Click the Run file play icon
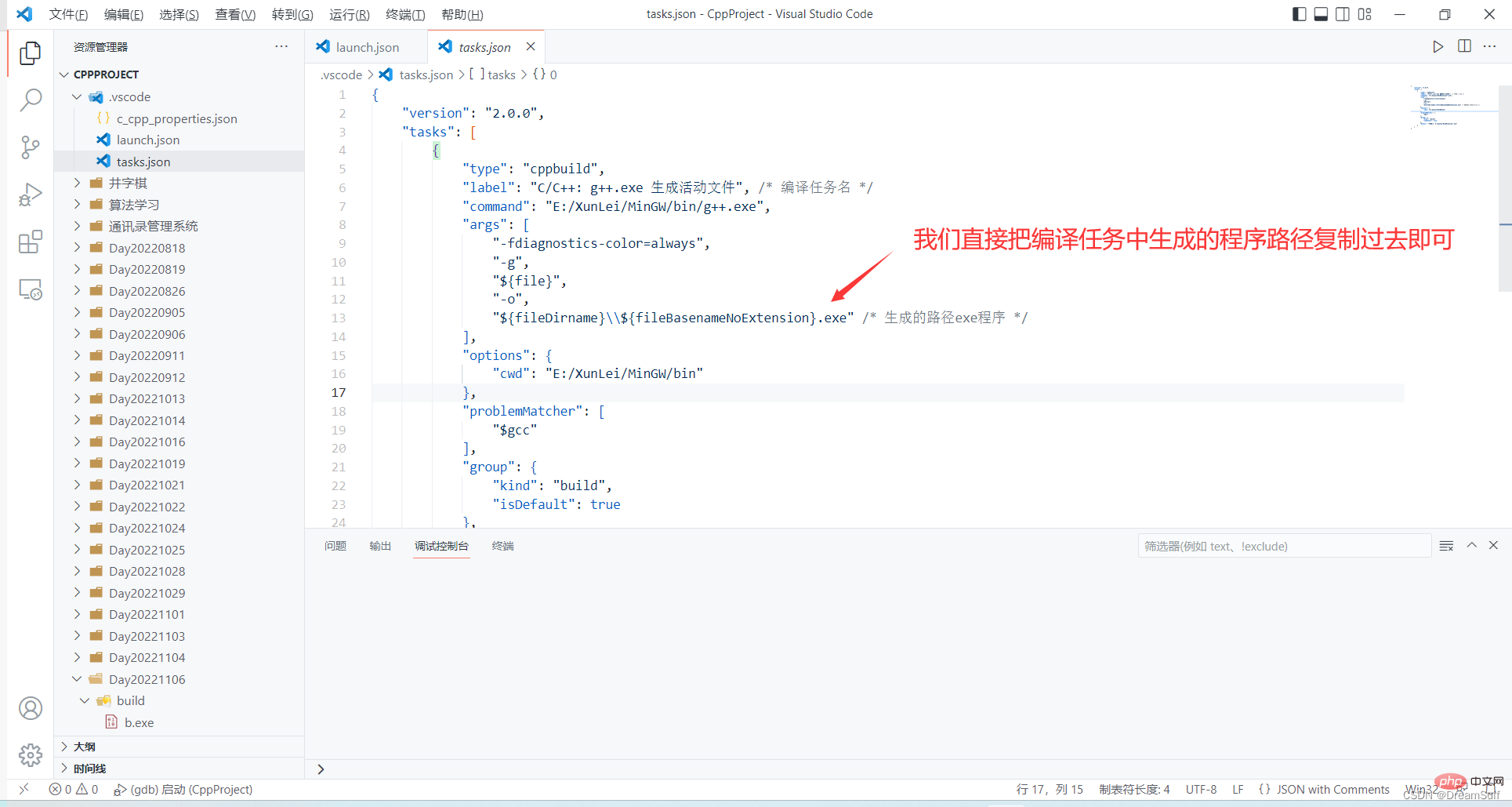 pyautogui.click(x=1438, y=47)
